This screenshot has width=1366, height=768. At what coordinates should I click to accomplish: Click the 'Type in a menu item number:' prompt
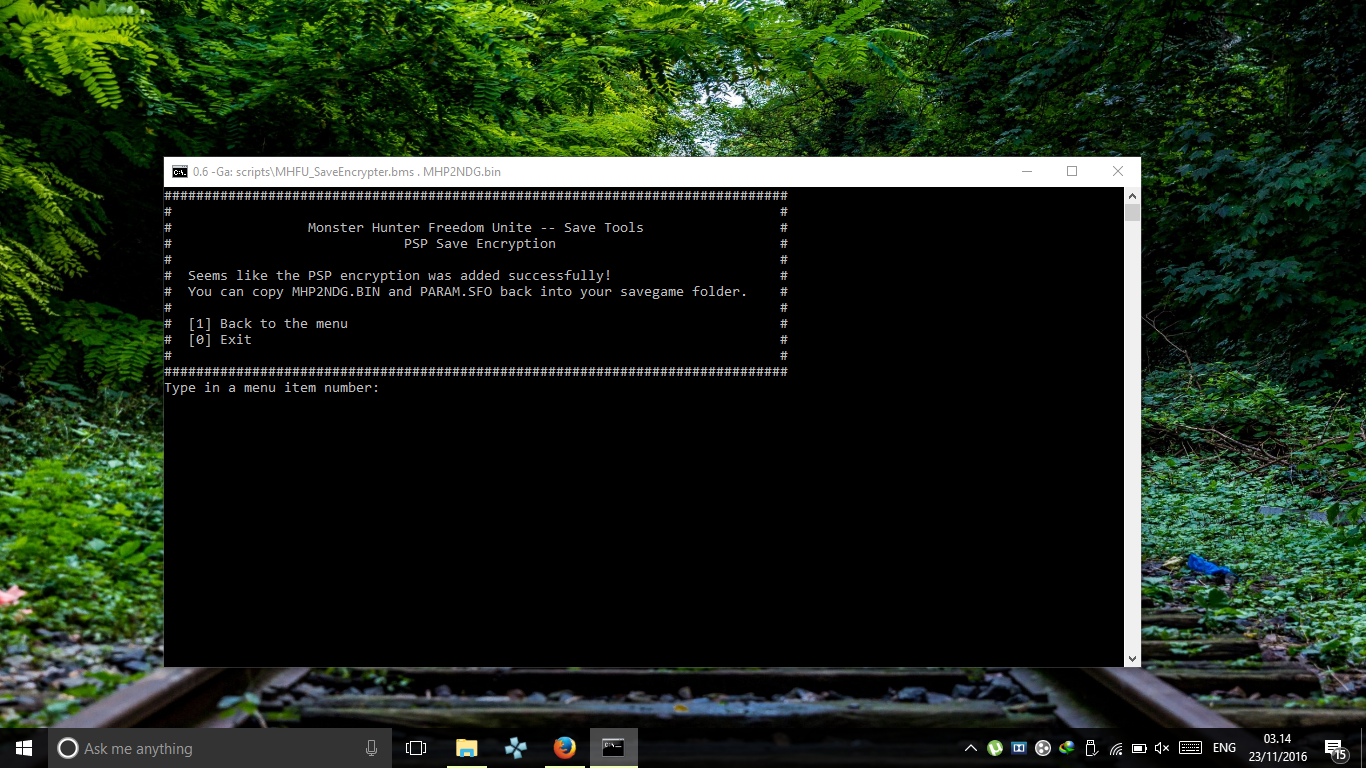click(272, 388)
